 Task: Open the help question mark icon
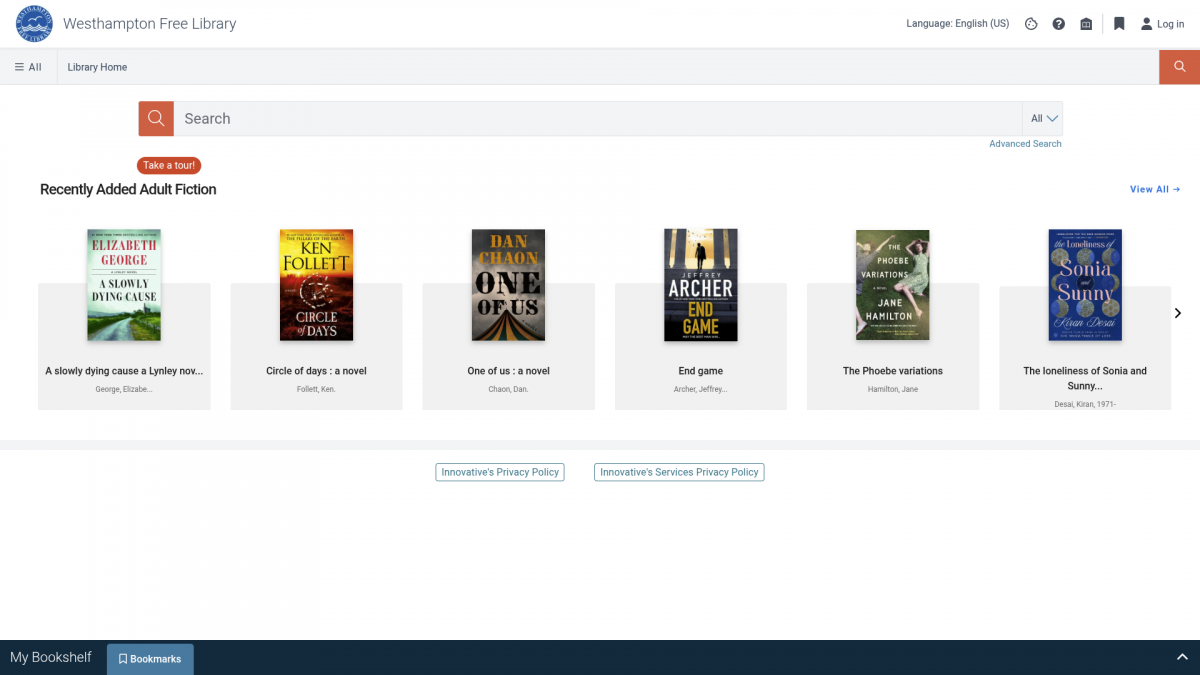coord(1058,24)
